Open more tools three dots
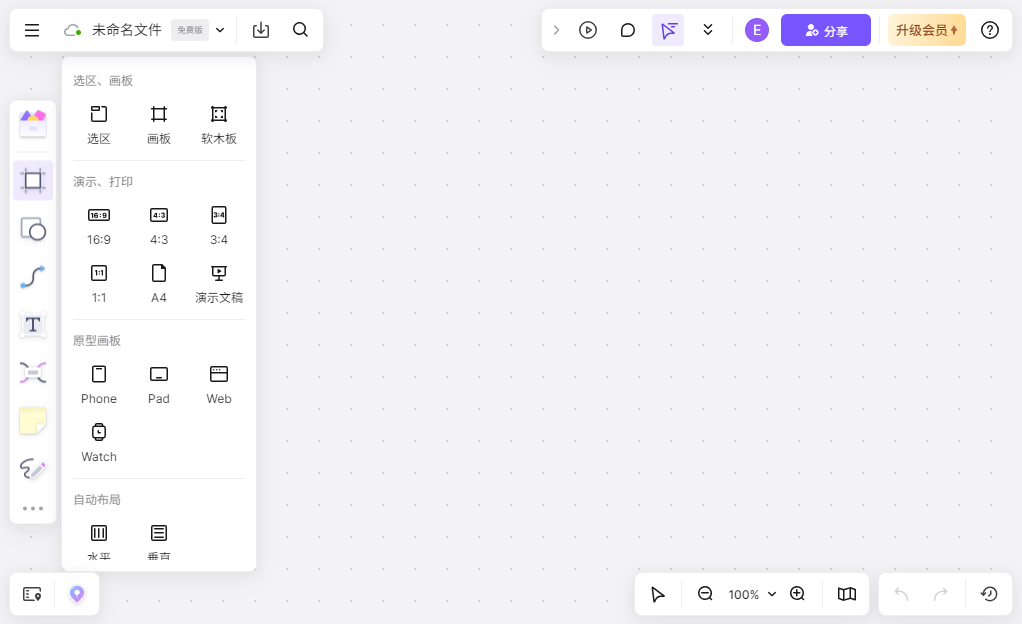Viewport: 1022px width, 624px height. click(33, 509)
